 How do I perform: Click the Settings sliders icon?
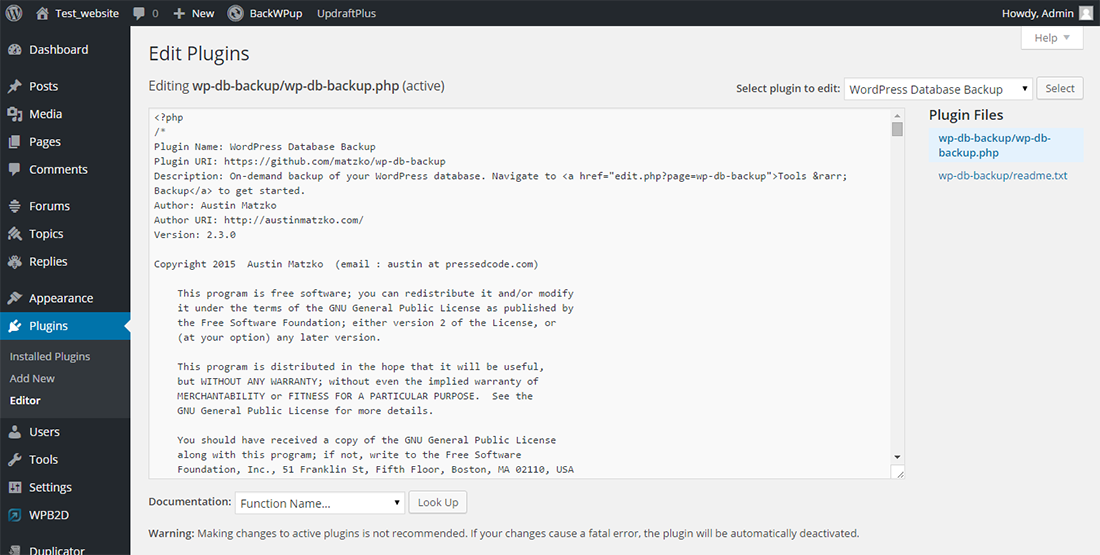[x=14, y=488]
